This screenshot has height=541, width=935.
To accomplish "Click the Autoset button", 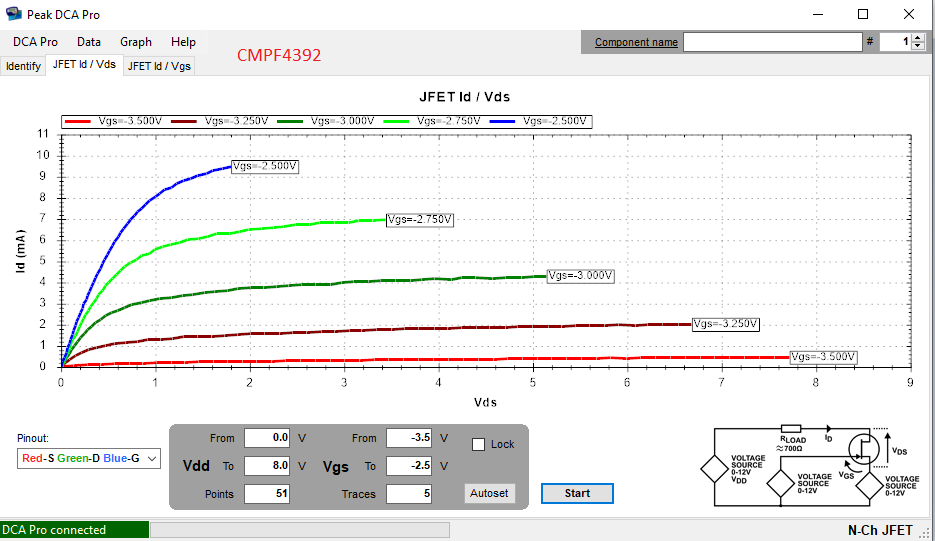I will (489, 493).
